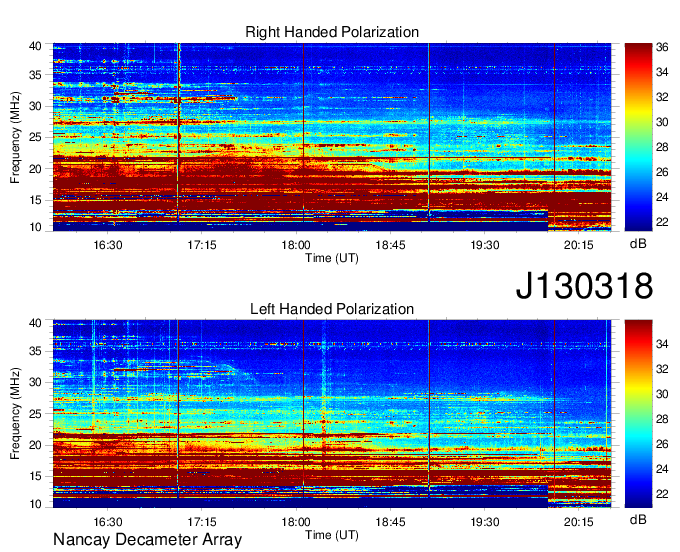This screenshot has height=552, width=680.
Task: Click the 18:00 tick on Right Handed time axis
Action: tap(296, 245)
